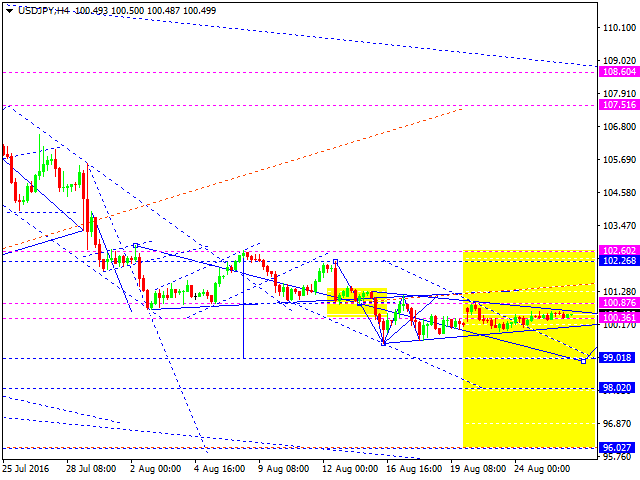
Task: Click the chart menu triangle beside USDJPY
Action: coord(9,11)
